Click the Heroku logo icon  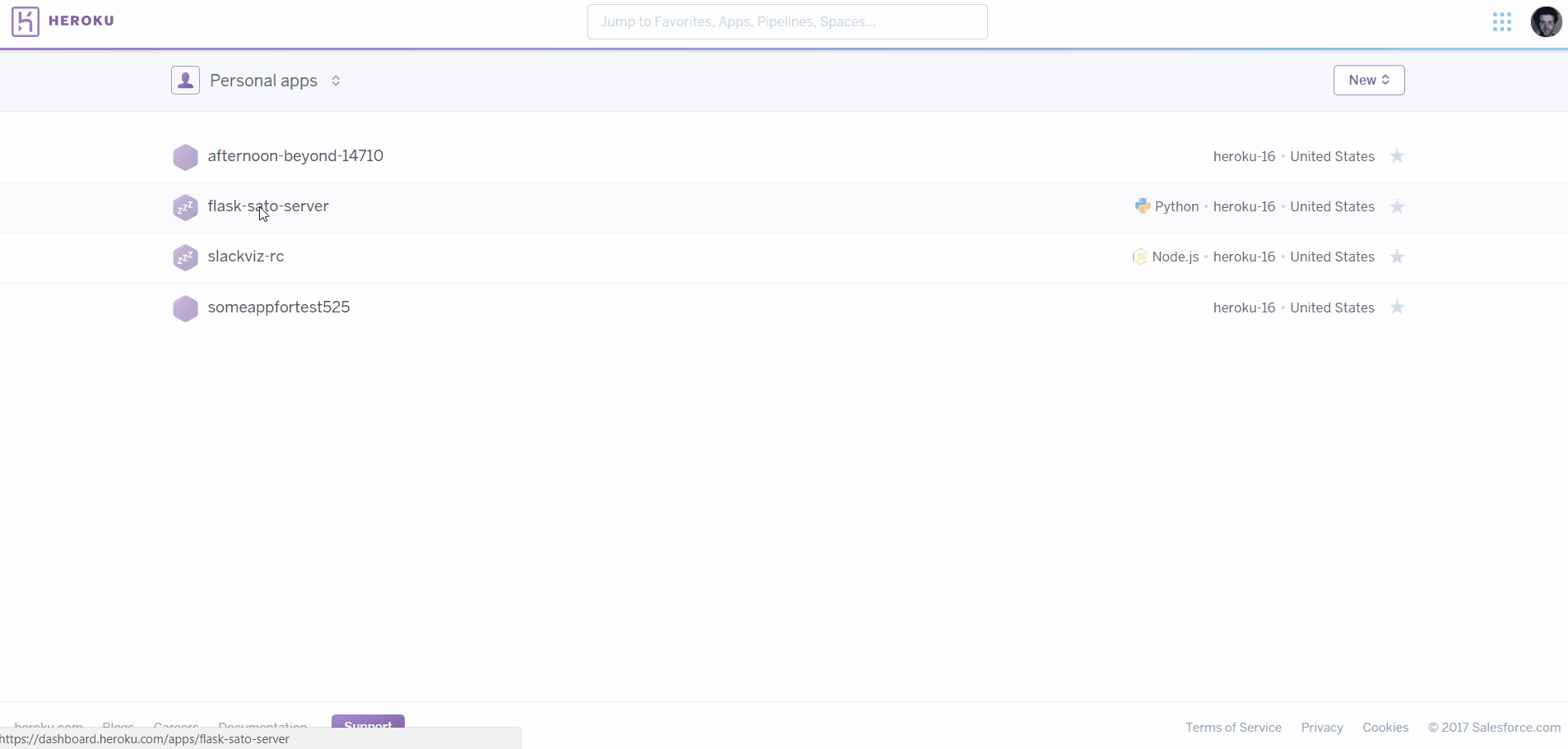(26, 21)
